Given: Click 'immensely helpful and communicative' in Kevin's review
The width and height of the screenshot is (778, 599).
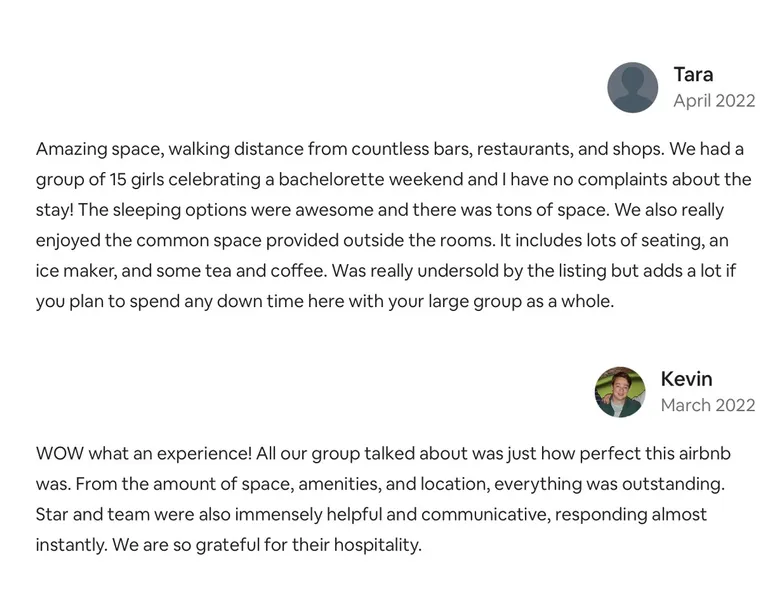Looking at the screenshot, I should point(391,514).
